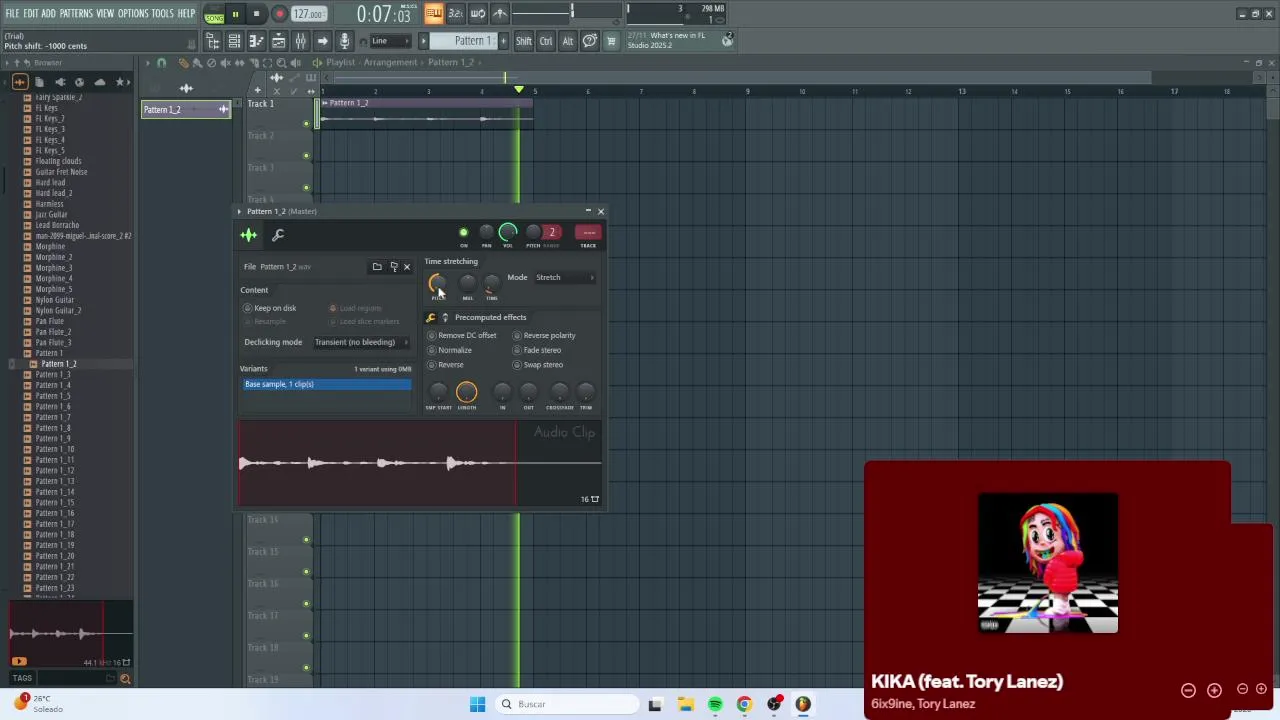
Task: Click the browser starred favorites icon
Action: [x=121, y=82]
